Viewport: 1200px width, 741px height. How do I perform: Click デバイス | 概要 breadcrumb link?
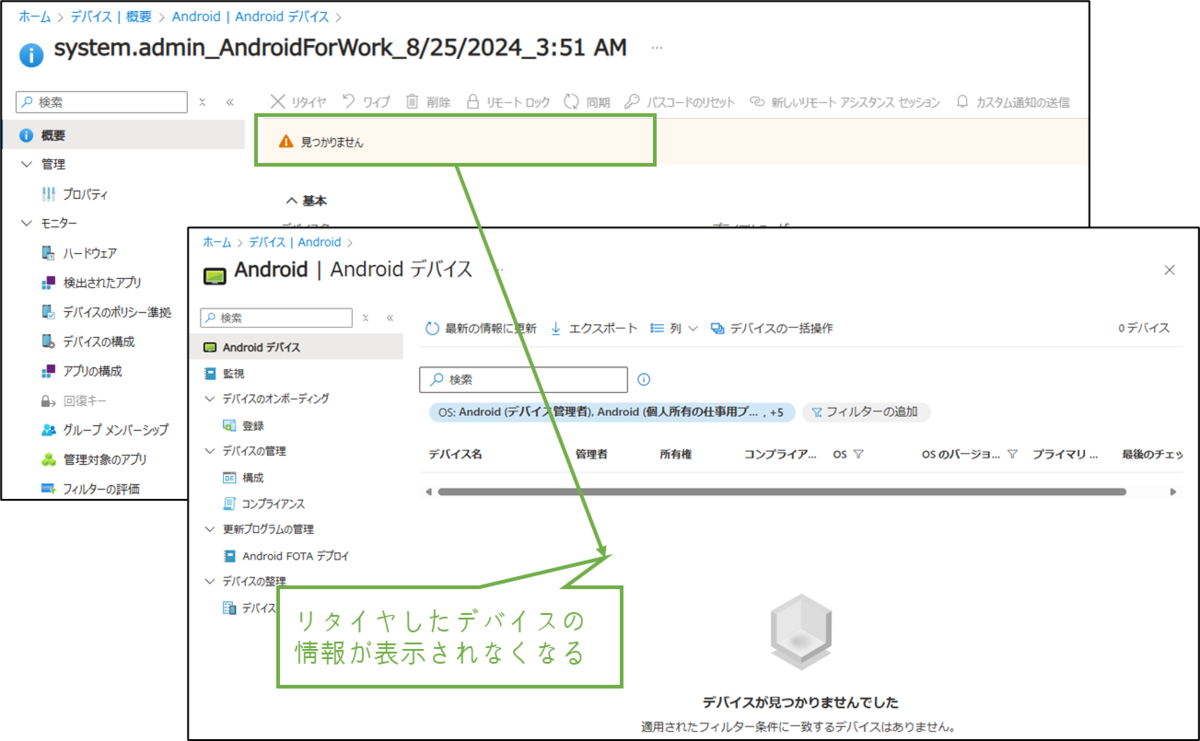[x=110, y=17]
